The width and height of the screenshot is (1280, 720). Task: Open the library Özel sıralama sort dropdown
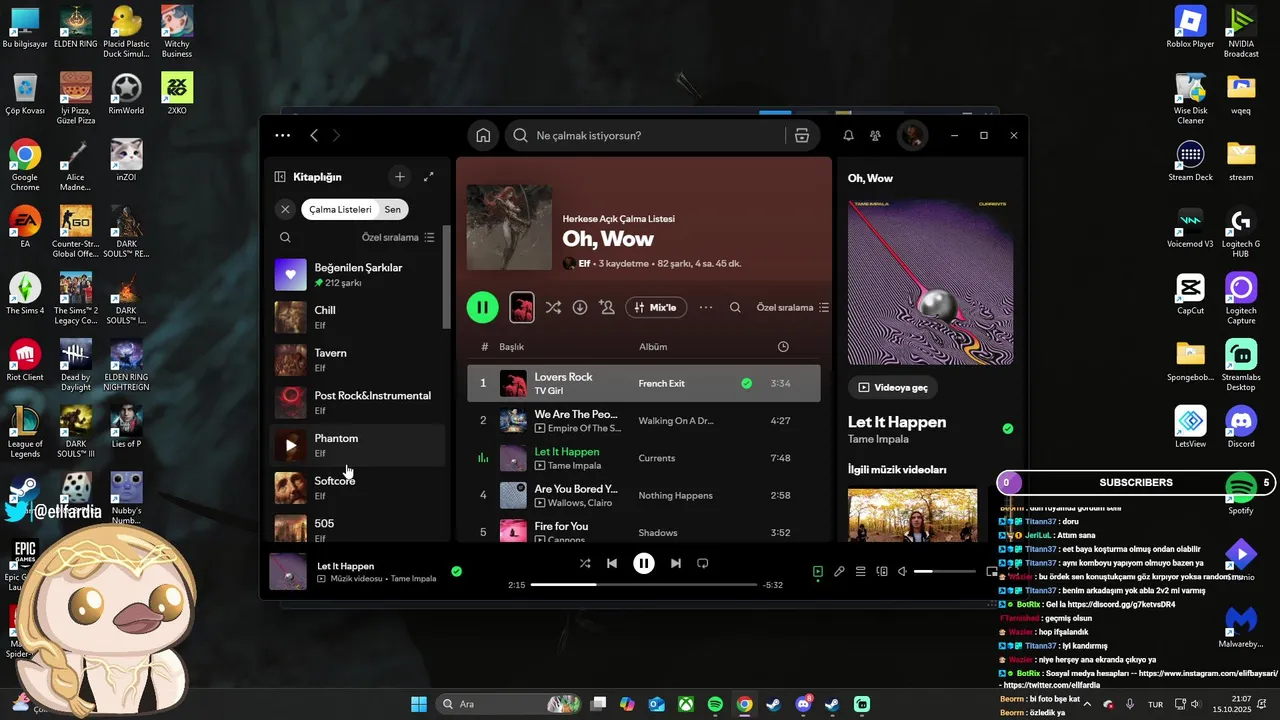click(398, 238)
